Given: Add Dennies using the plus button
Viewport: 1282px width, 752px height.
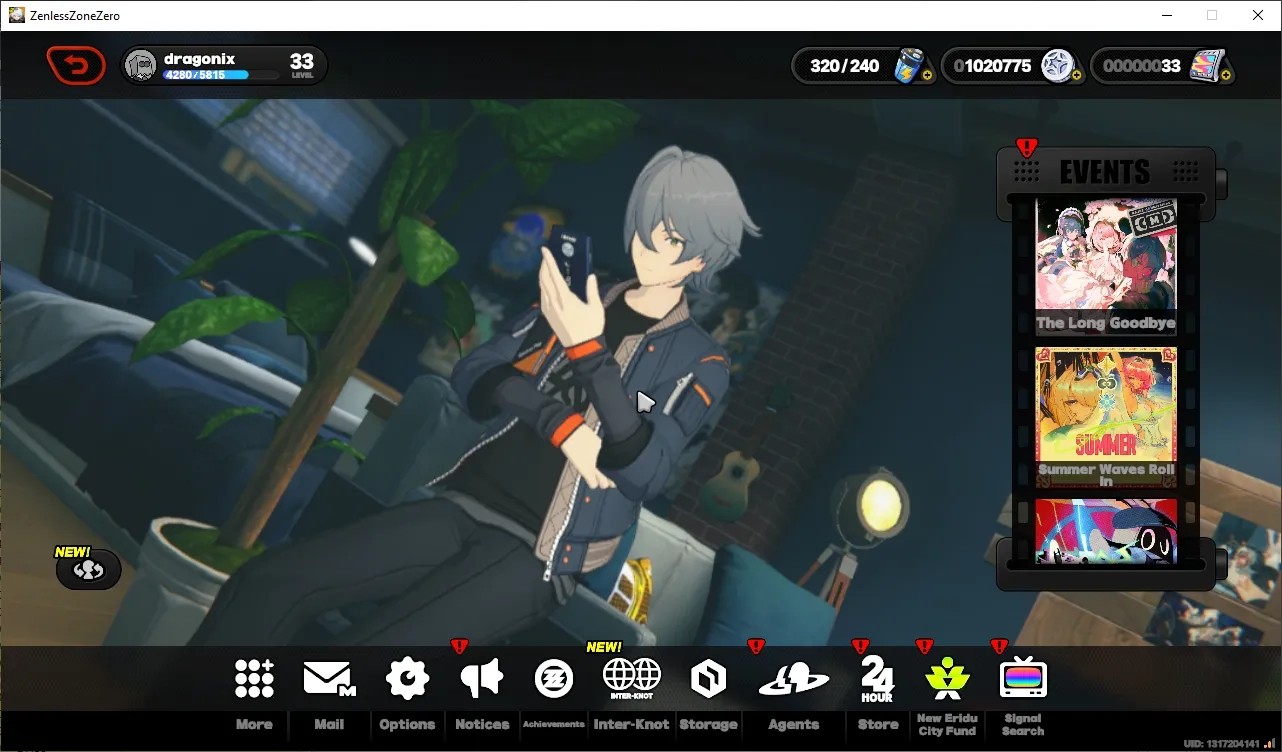Looking at the screenshot, I should pos(1077,74).
